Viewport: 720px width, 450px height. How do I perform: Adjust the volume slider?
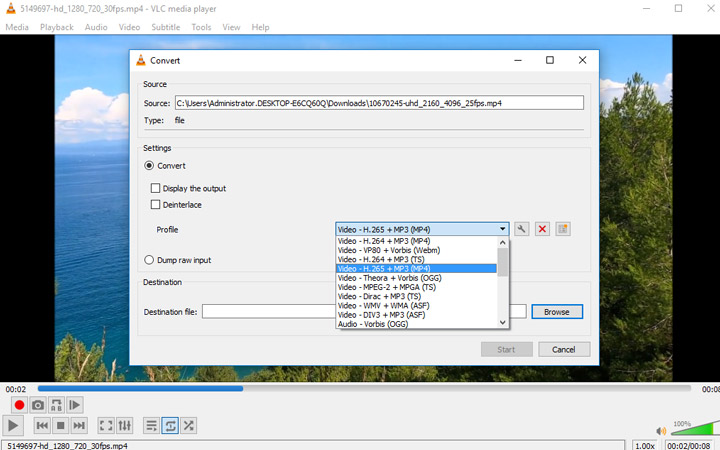(x=696, y=428)
